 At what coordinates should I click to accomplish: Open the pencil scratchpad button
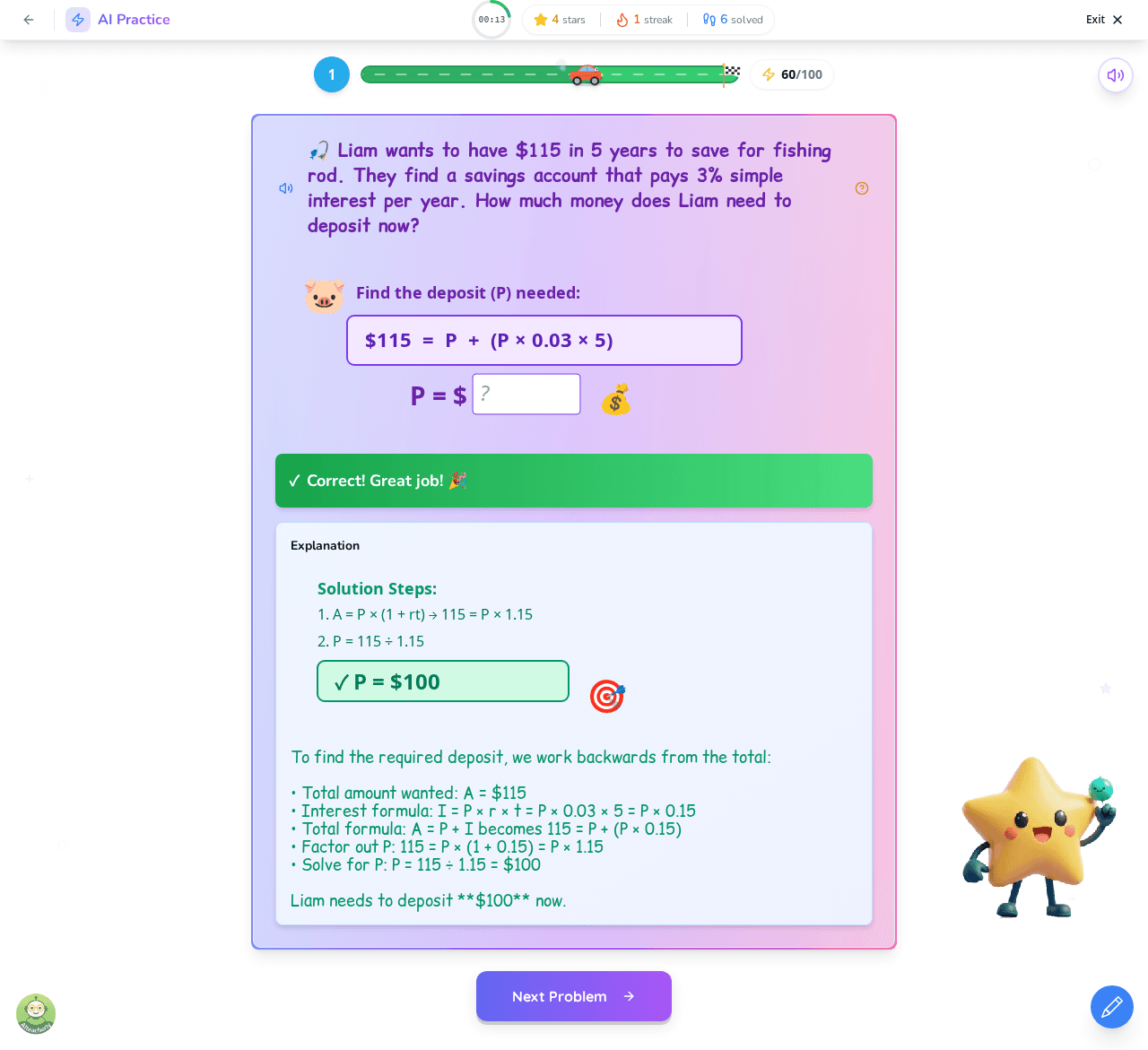[1112, 1007]
